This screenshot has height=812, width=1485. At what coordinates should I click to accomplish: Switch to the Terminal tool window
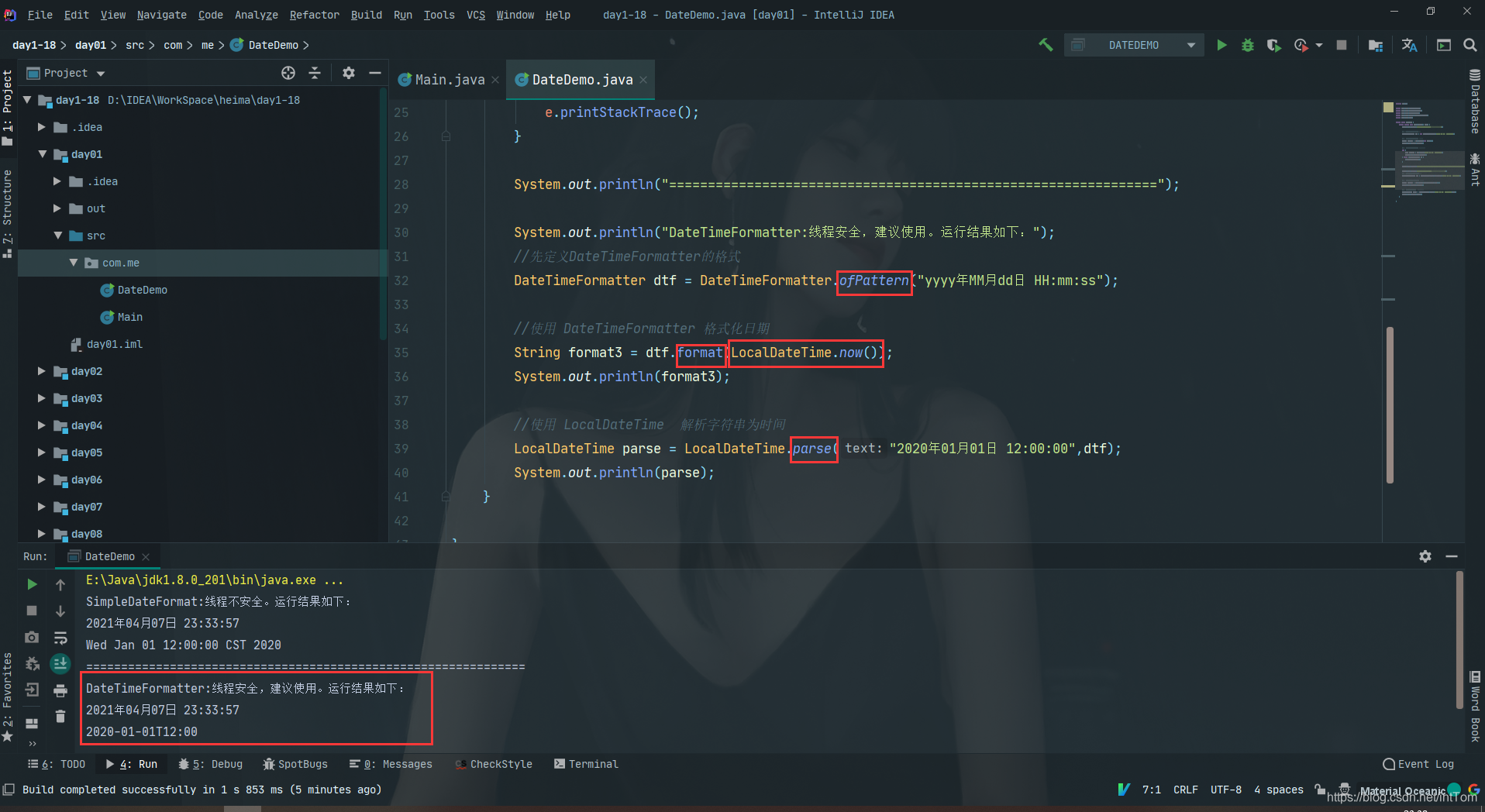click(x=585, y=763)
